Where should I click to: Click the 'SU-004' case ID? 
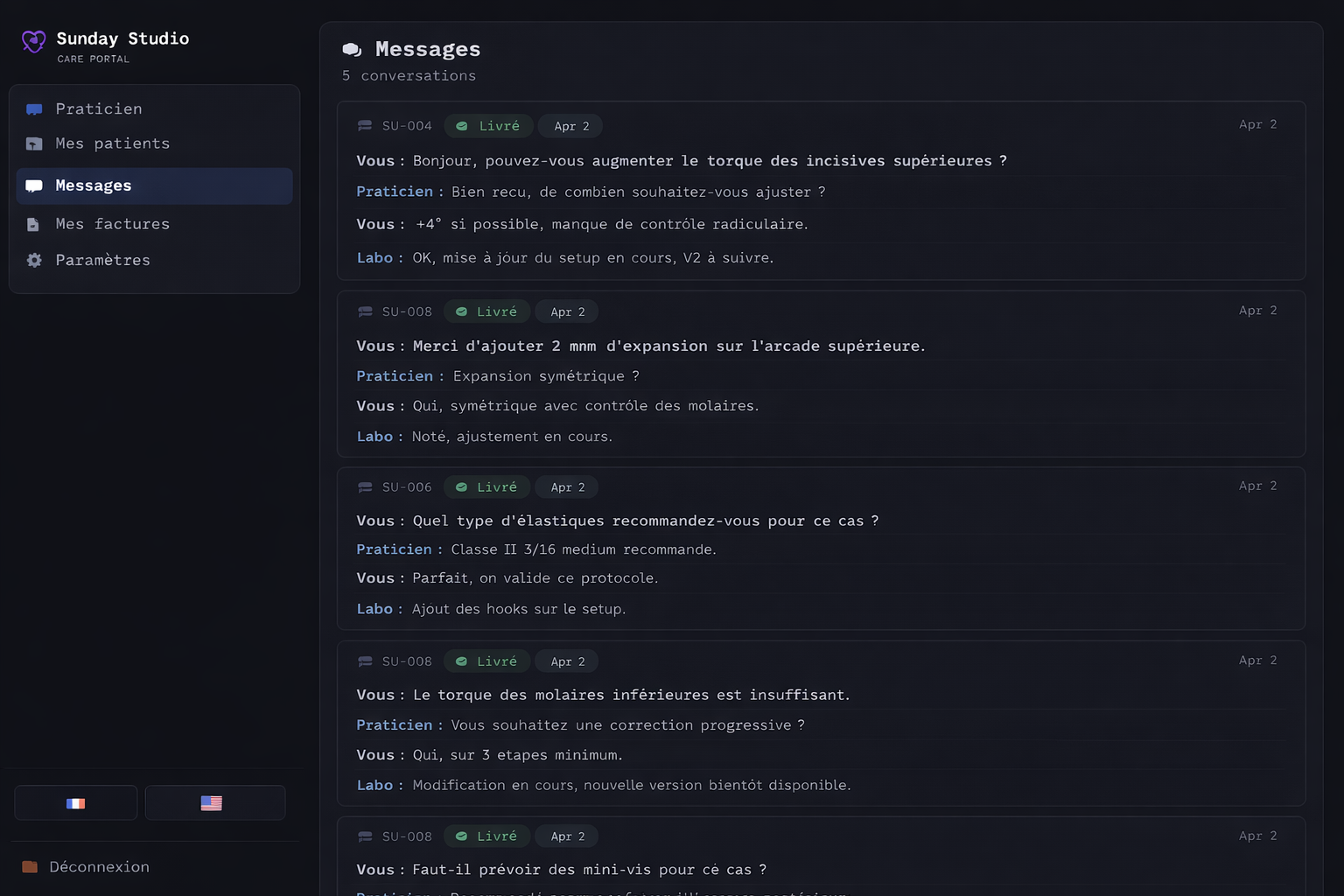coord(407,126)
